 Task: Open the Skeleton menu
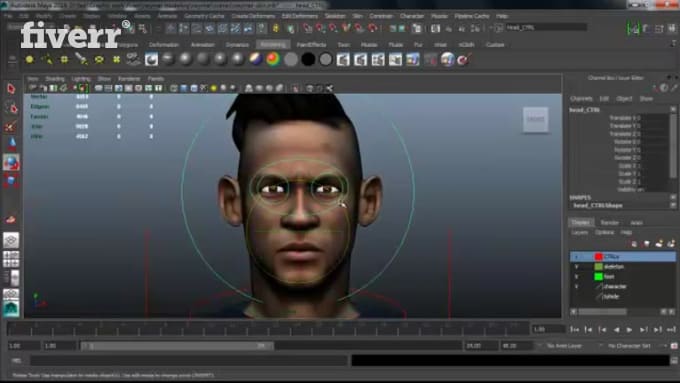(x=335, y=16)
